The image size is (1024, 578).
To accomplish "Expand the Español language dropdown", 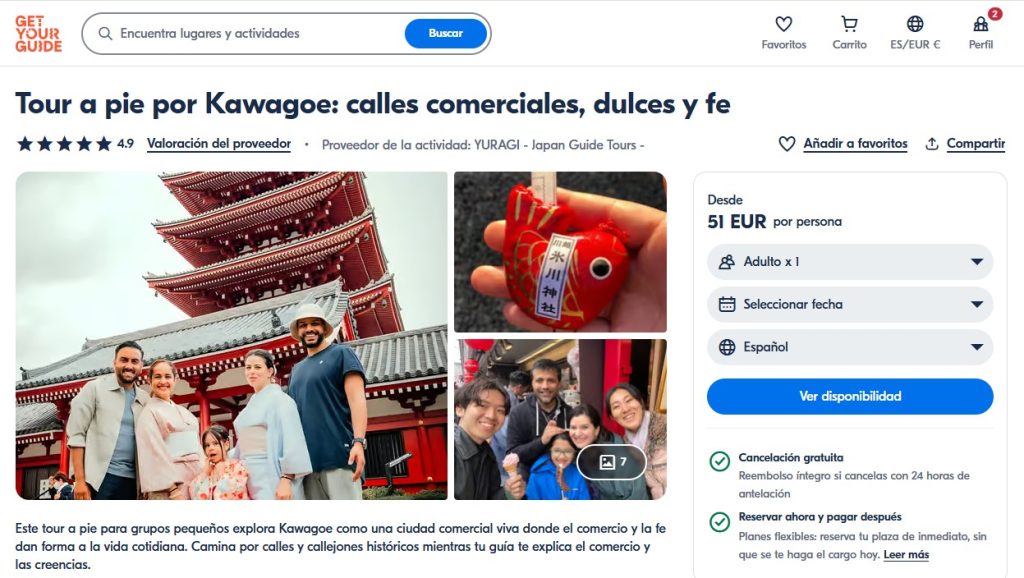I will (850, 347).
